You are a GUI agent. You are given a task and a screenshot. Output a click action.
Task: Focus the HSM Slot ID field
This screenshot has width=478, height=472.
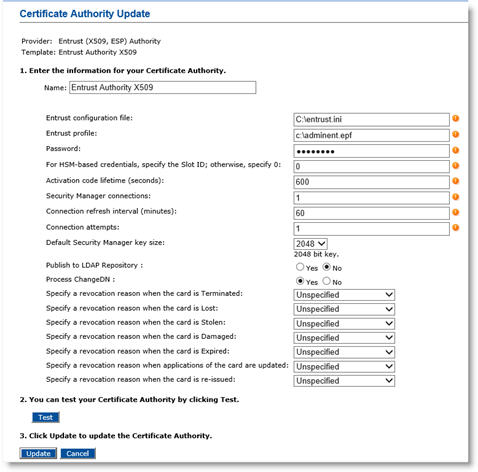coord(371,166)
